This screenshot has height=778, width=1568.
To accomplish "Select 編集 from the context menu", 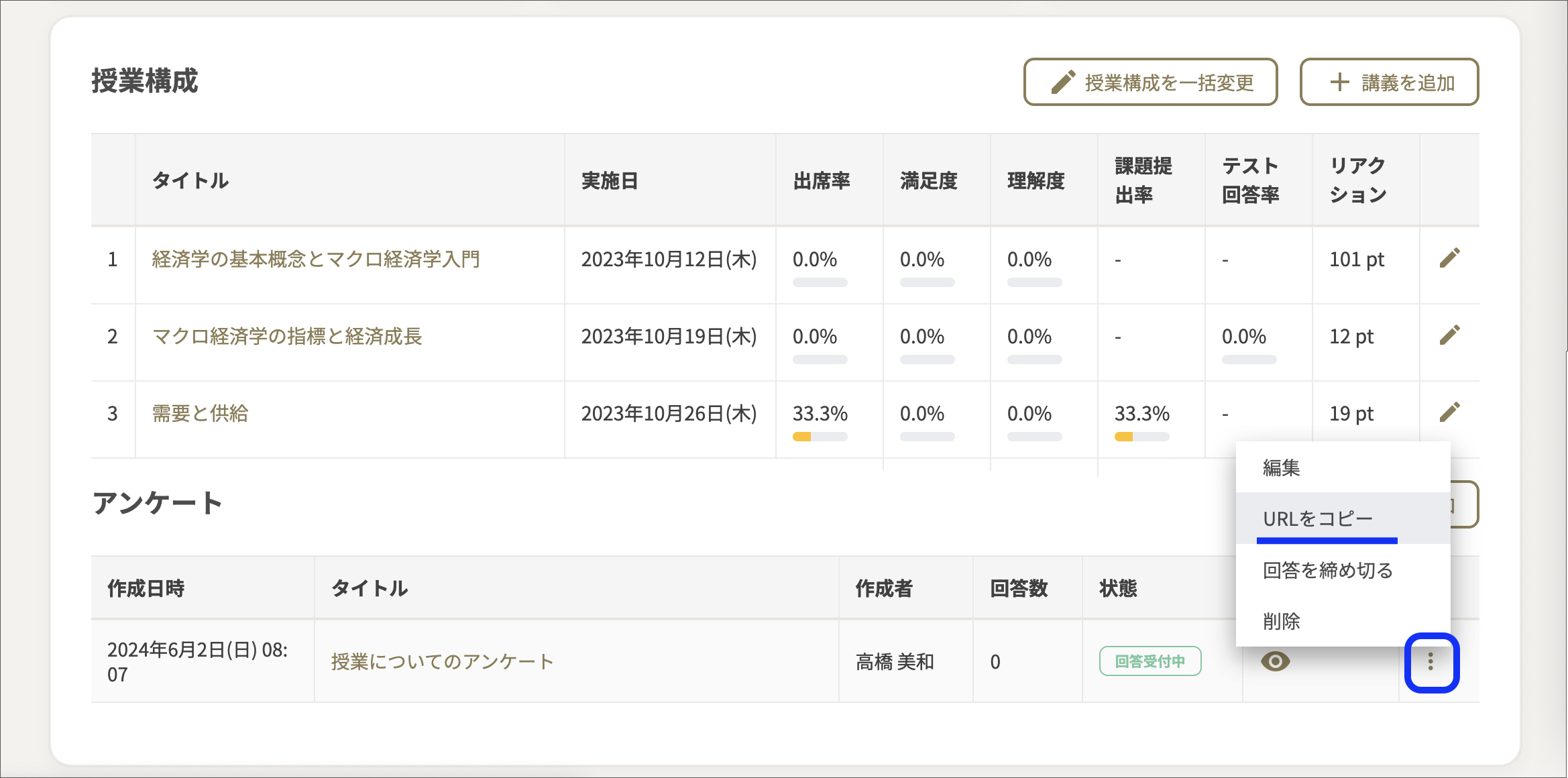I will pos(1281,467).
